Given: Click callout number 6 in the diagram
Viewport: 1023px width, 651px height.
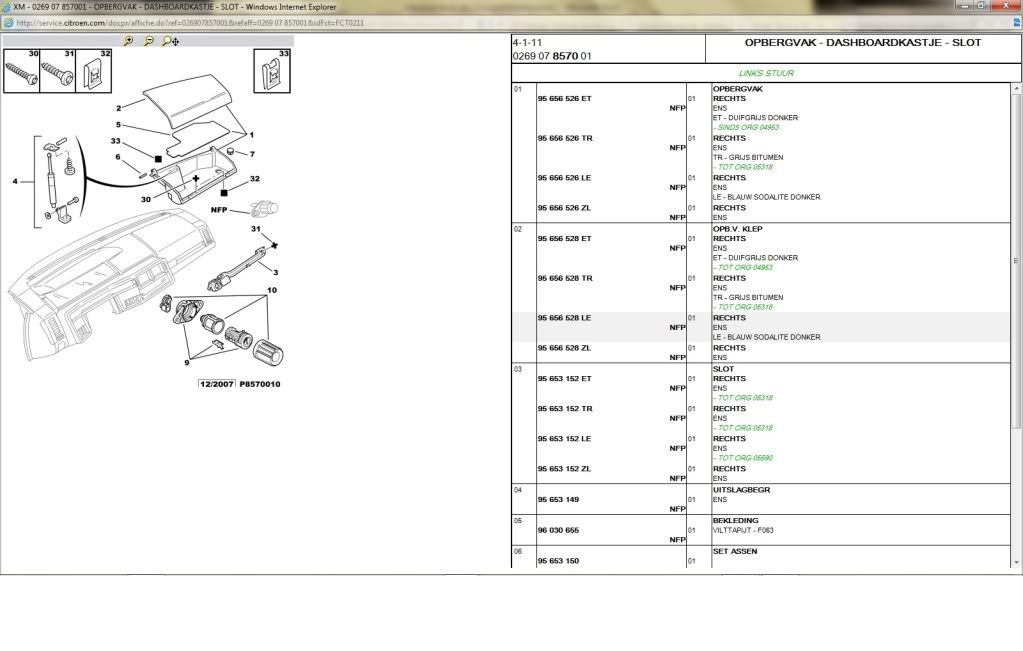Looking at the screenshot, I should click(118, 157).
